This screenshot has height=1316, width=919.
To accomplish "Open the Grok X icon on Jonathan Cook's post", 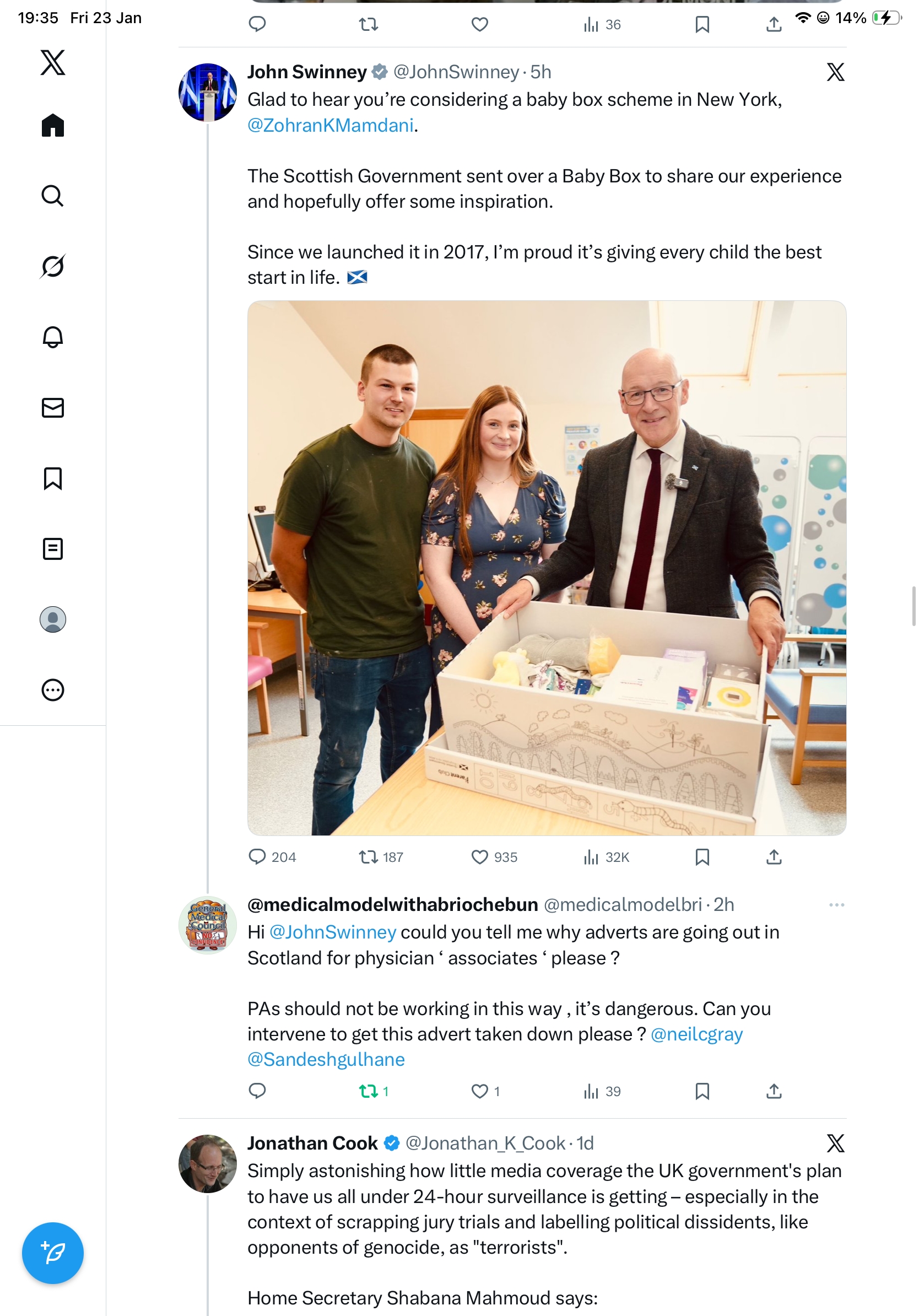I will click(x=835, y=1143).
